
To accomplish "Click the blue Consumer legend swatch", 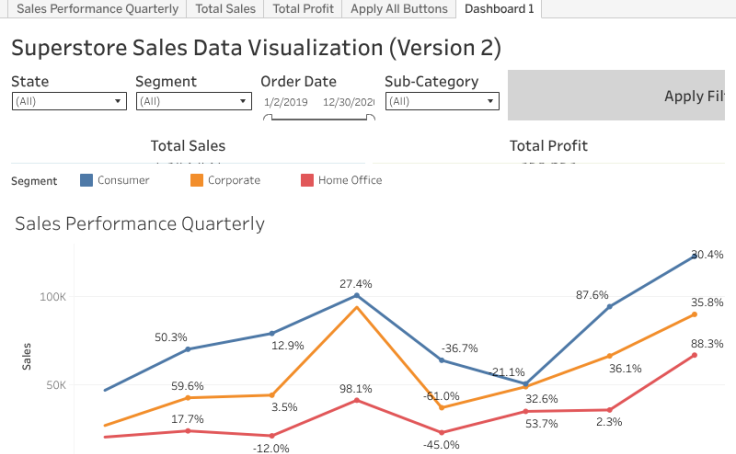I will [87, 180].
